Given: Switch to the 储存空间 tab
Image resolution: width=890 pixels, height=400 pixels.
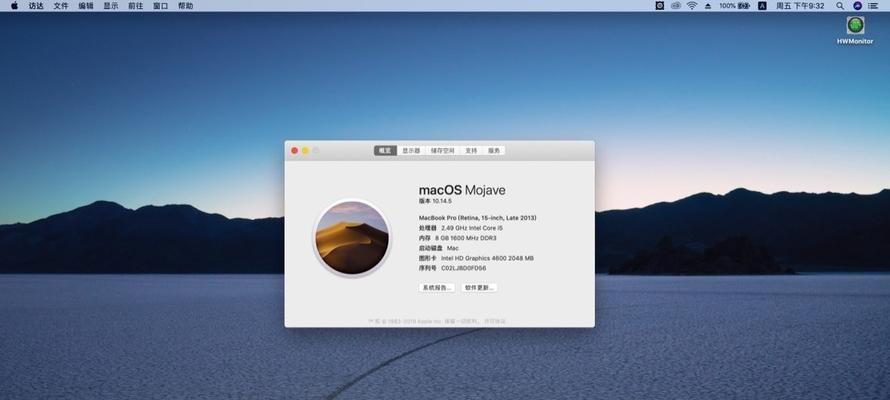Looking at the screenshot, I should [x=443, y=150].
